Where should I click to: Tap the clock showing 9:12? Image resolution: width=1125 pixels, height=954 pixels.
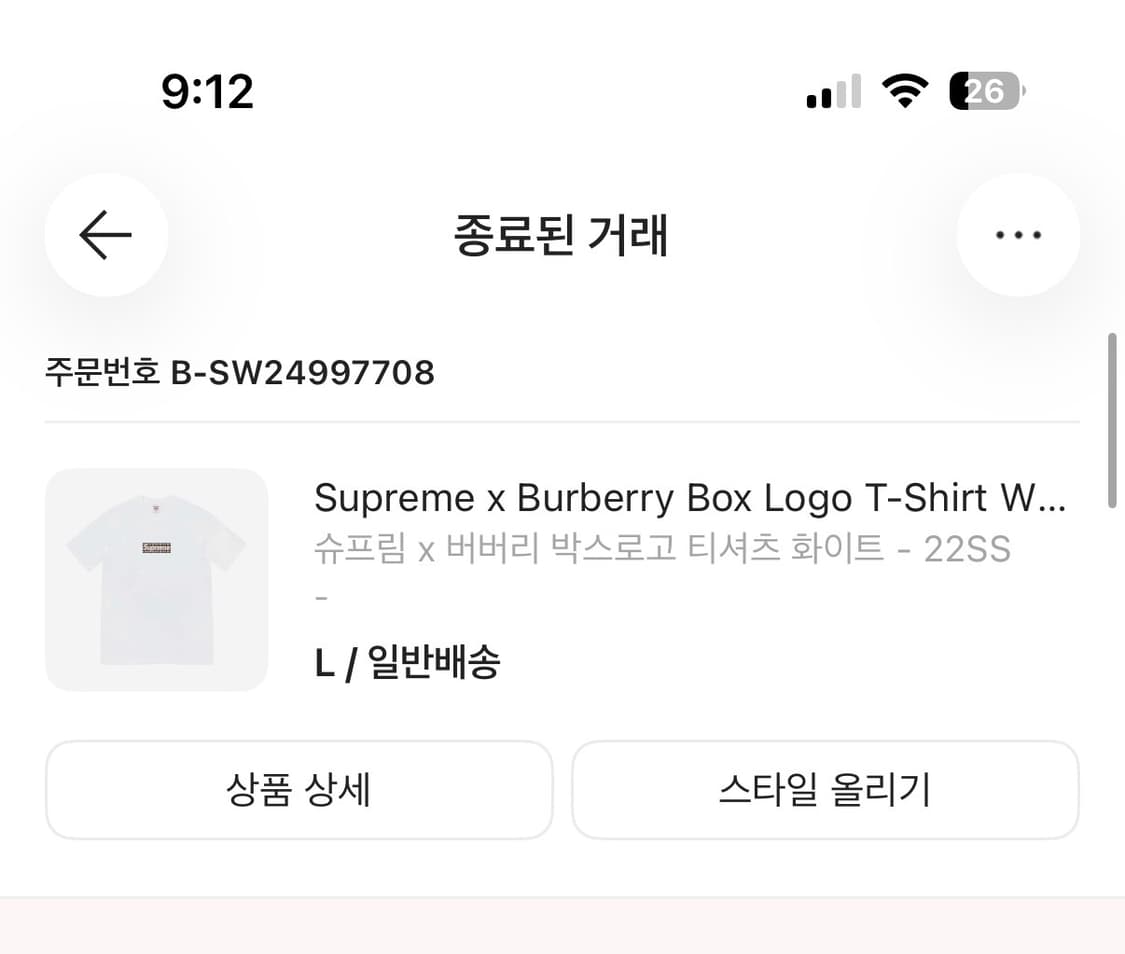point(209,91)
